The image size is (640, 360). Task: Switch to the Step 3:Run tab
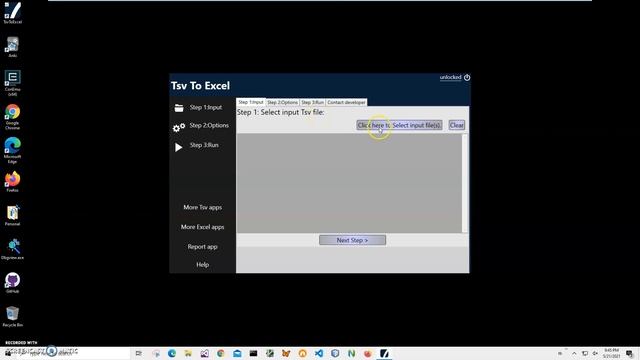pos(313,102)
